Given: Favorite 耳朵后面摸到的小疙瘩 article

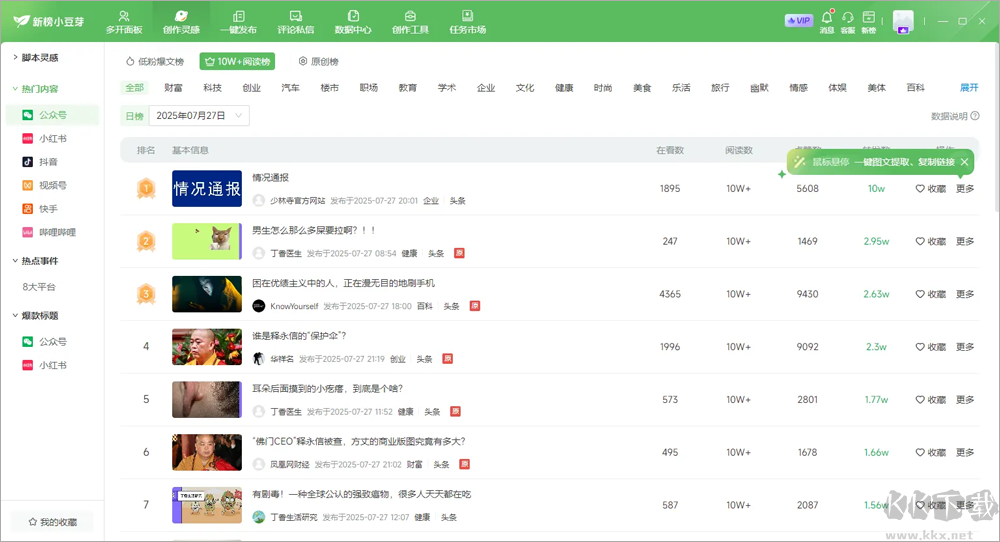Looking at the screenshot, I should click(x=931, y=400).
